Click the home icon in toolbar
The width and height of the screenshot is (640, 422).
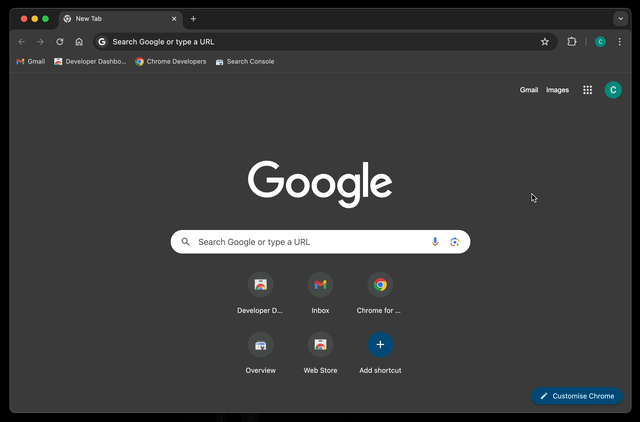(79, 42)
